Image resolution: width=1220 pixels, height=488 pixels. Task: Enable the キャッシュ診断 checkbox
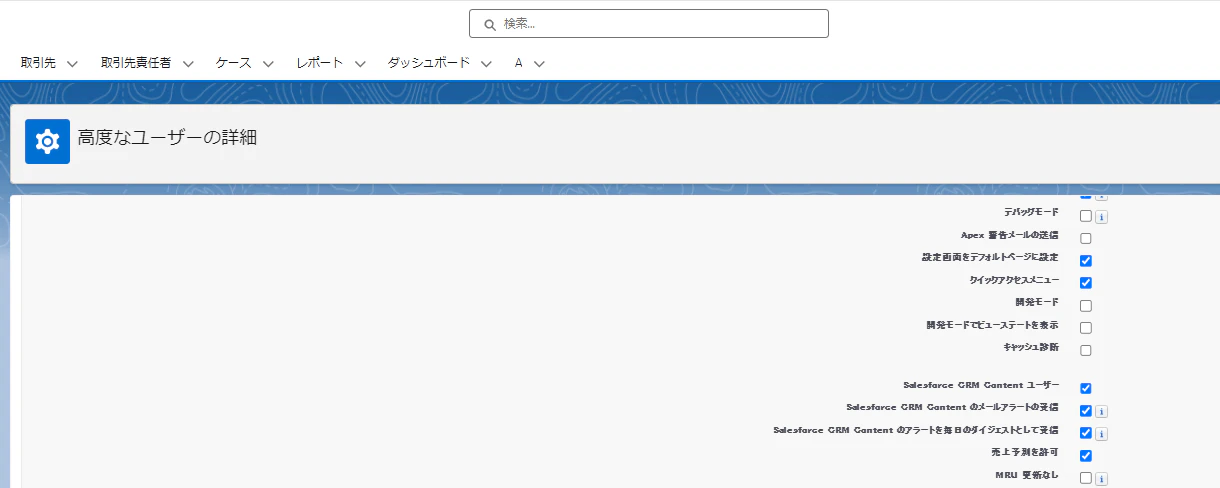[x=1086, y=351]
